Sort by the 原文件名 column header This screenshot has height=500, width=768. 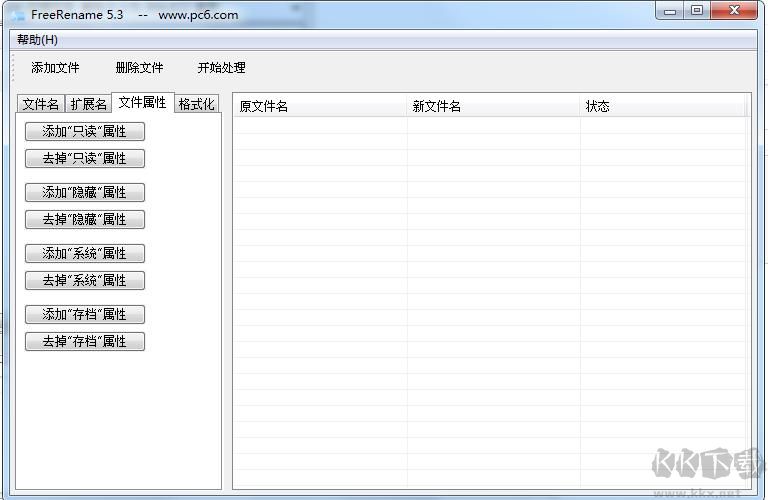[x=320, y=106]
